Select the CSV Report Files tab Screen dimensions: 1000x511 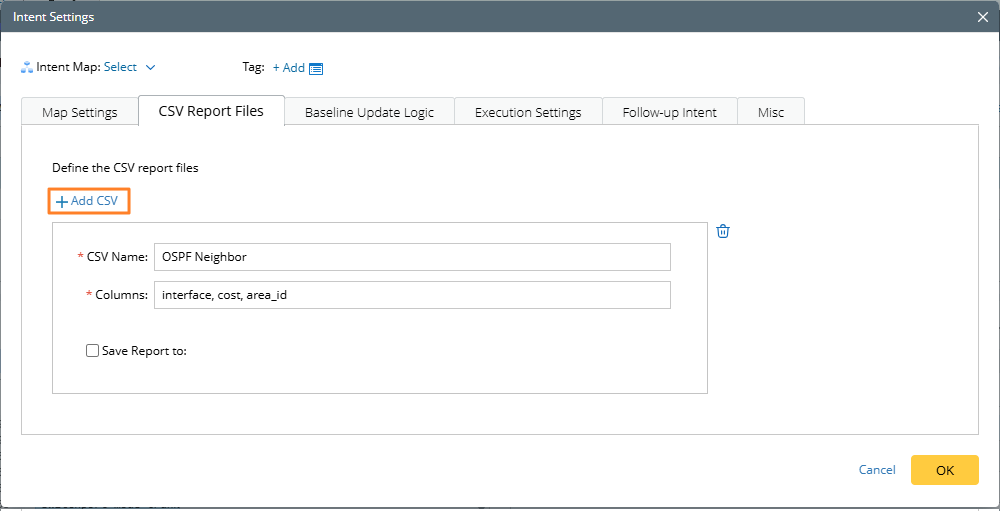211,111
